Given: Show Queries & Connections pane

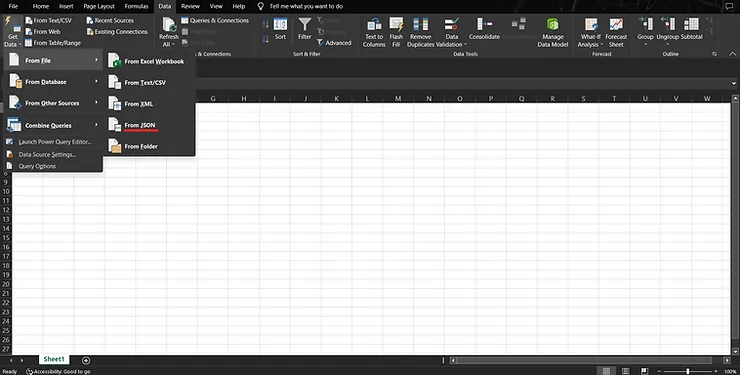Looking at the screenshot, I should pyautogui.click(x=215, y=20).
